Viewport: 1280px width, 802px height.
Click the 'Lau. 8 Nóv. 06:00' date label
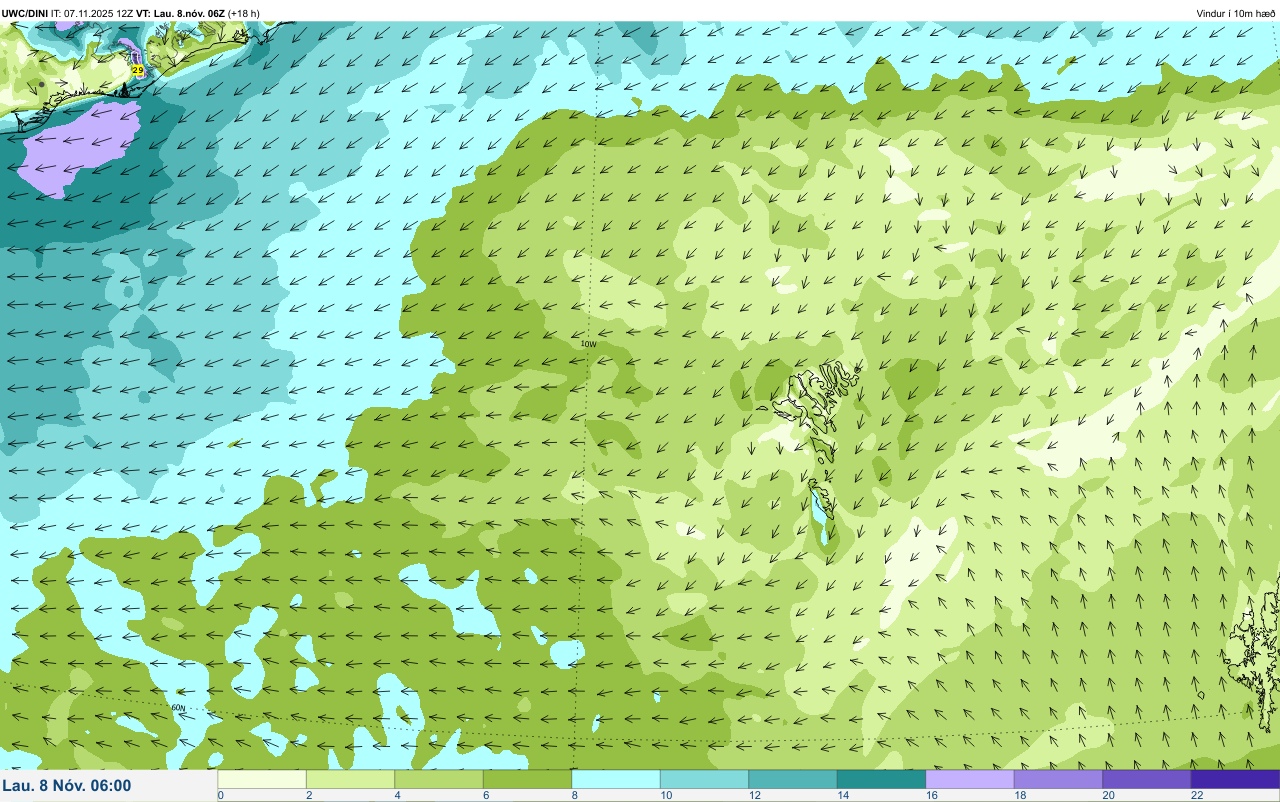pos(67,786)
